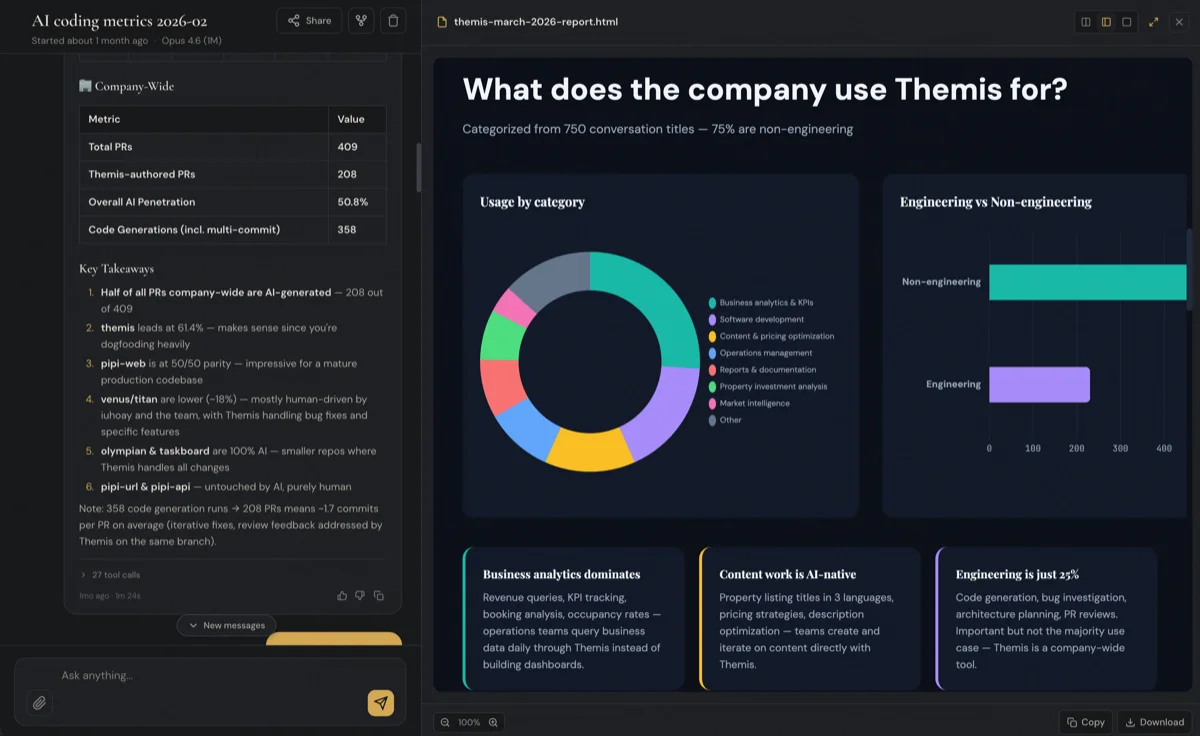Send the message with the paper plane icon

(381, 703)
